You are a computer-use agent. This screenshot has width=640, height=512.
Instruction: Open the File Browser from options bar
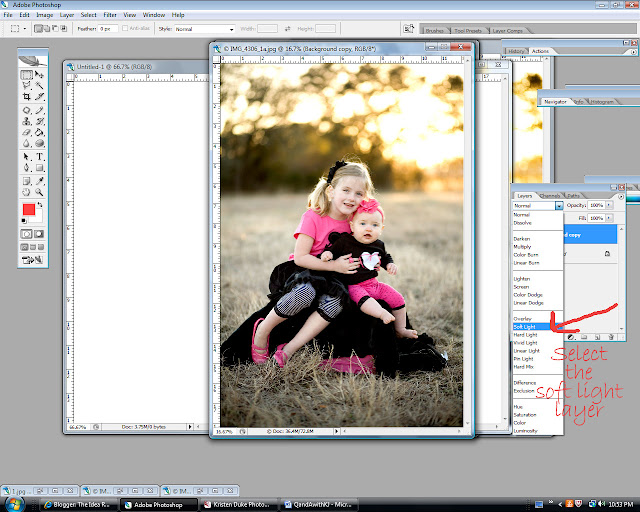(409, 29)
